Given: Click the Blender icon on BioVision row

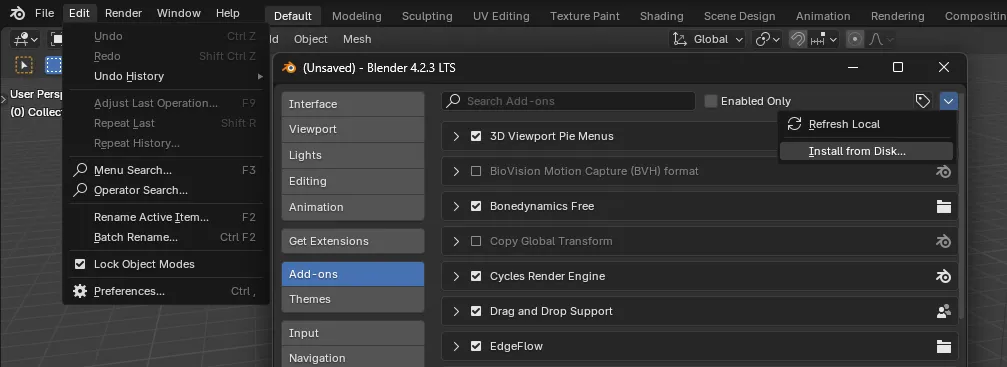Looking at the screenshot, I should tap(943, 172).
